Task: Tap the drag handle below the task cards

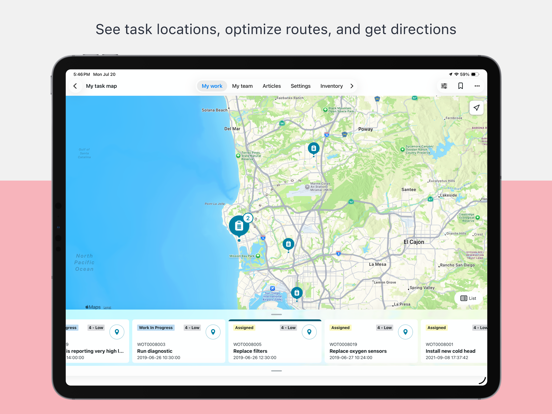Action: pyautogui.click(x=276, y=371)
